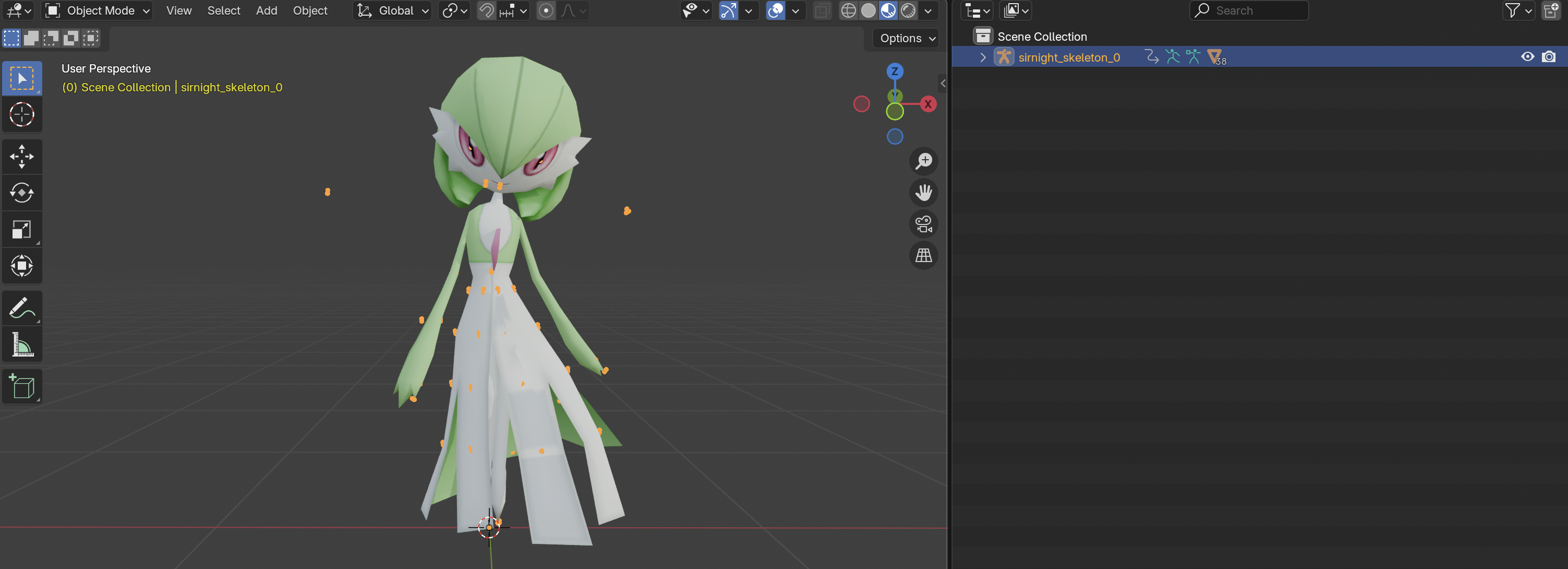Image resolution: width=1568 pixels, height=569 pixels.
Task: Open the gizmo options dropdown arrow
Action: click(748, 10)
